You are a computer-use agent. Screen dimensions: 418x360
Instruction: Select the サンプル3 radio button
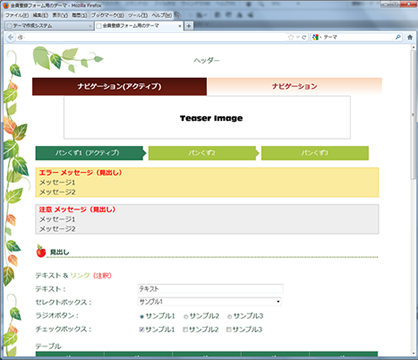click(x=229, y=316)
